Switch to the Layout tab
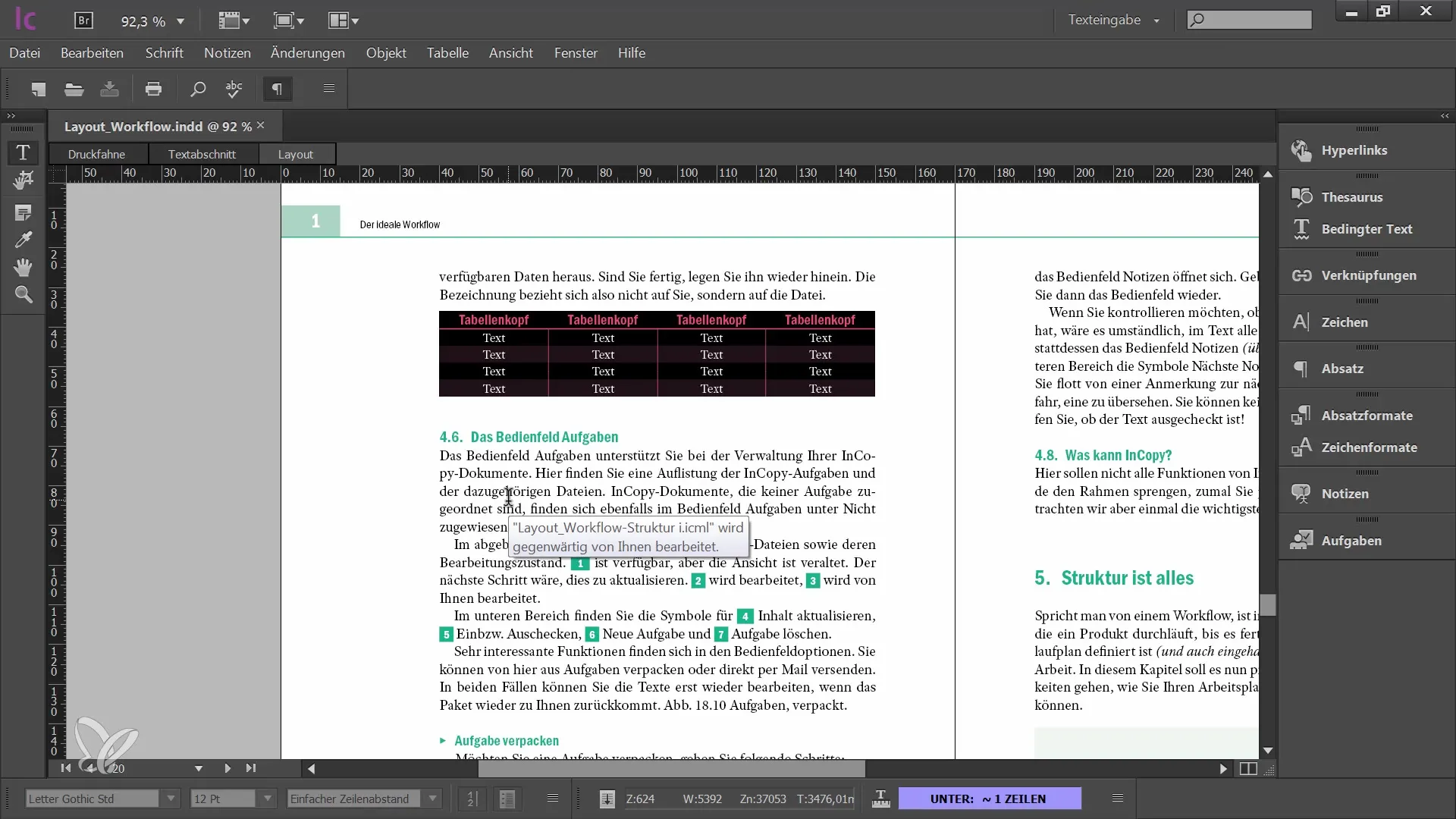This screenshot has width=1456, height=819. pyautogui.click(x=295, y=153)
